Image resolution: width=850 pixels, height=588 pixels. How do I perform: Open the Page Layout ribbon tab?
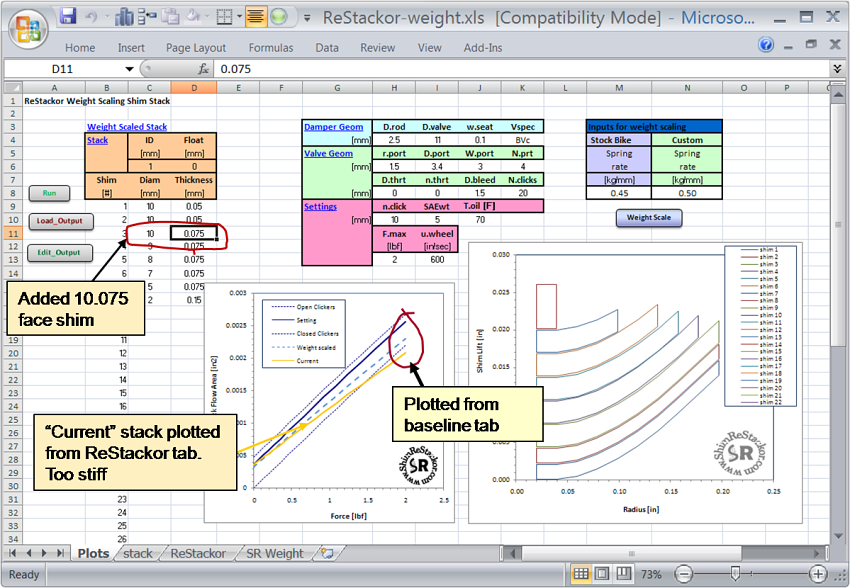[x=196, y=48]
